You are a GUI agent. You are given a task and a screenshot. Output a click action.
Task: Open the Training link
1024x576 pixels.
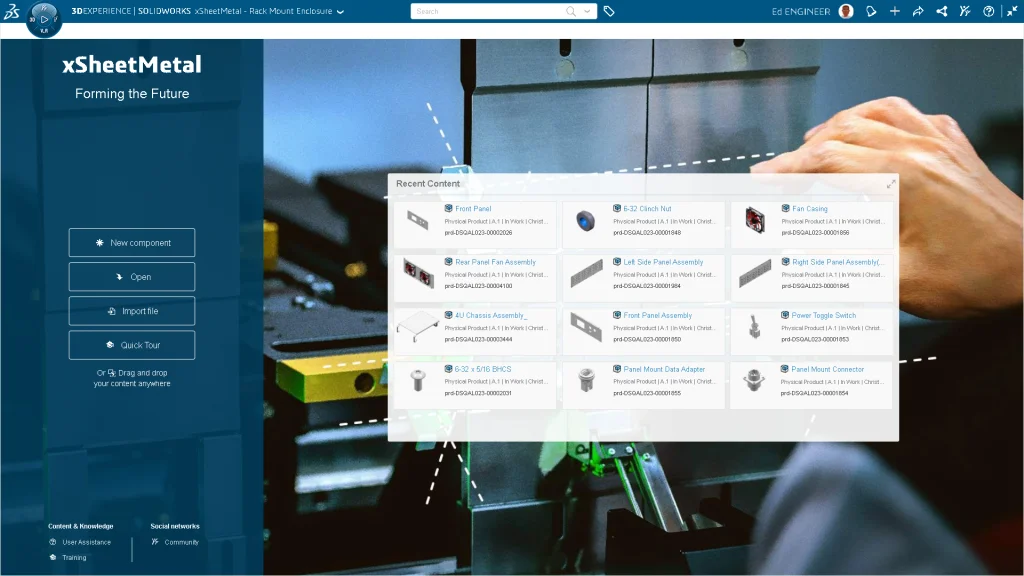(x=74, y=558)
